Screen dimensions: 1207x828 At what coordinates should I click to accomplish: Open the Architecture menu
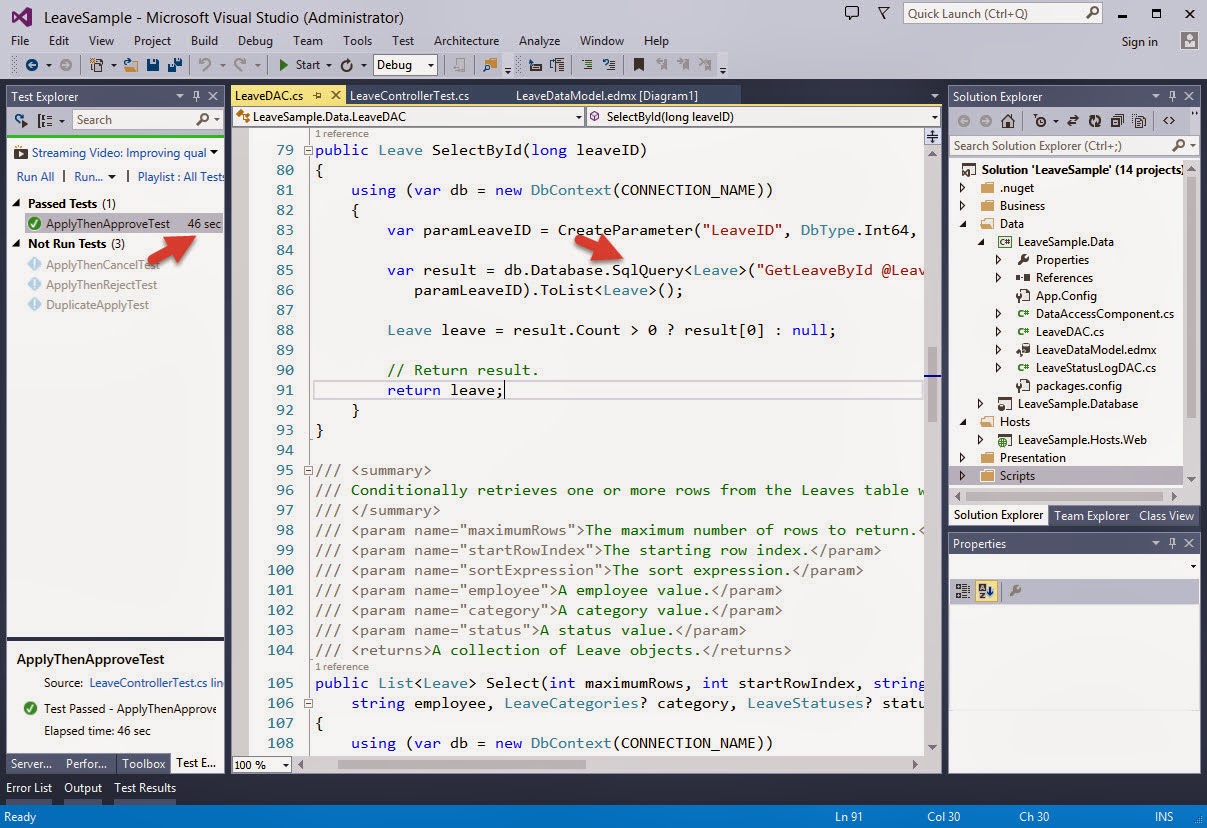466,41
